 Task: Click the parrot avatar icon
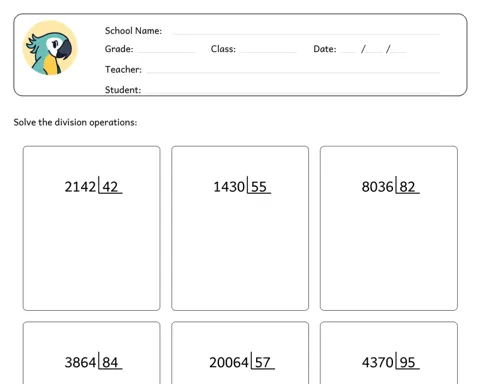[x=50, y=48]
